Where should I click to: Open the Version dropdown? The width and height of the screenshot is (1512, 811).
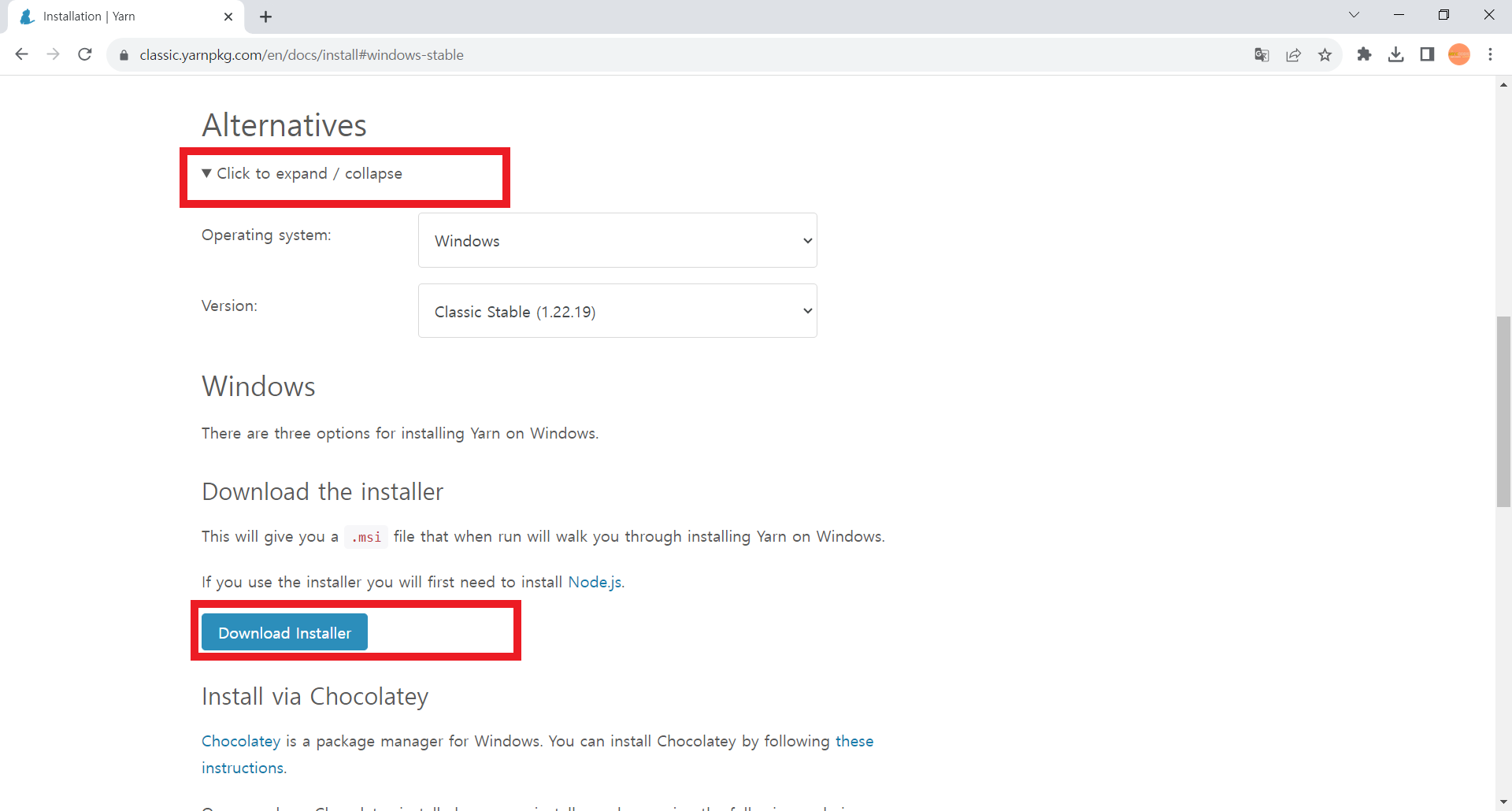[x=617, y=311]
